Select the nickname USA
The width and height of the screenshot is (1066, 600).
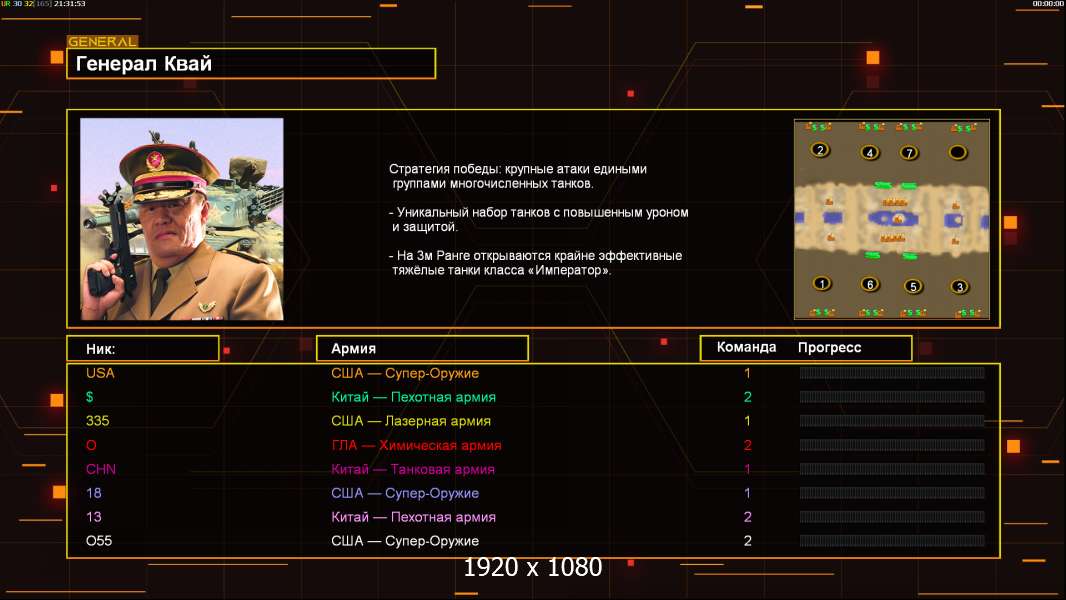[100, 373]
